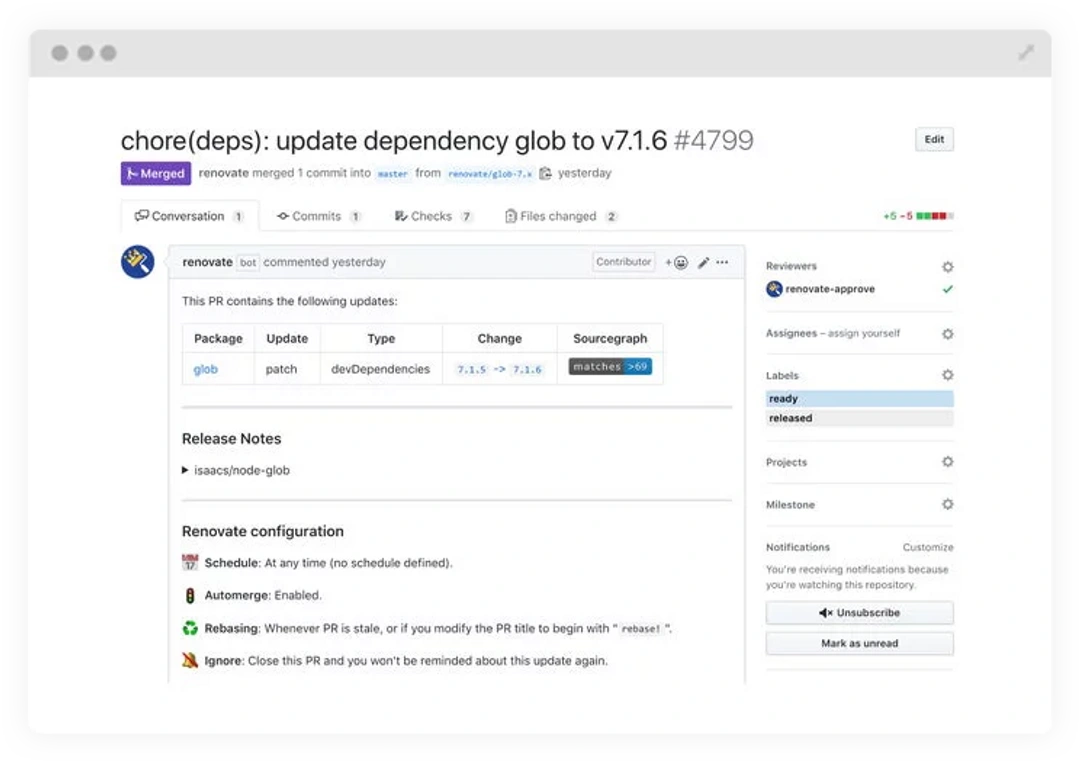Image resolution: width=1080 pixels, height=762 pixels.
Task: Click the Renovate configuration heading
Action: tap(262, 531)
